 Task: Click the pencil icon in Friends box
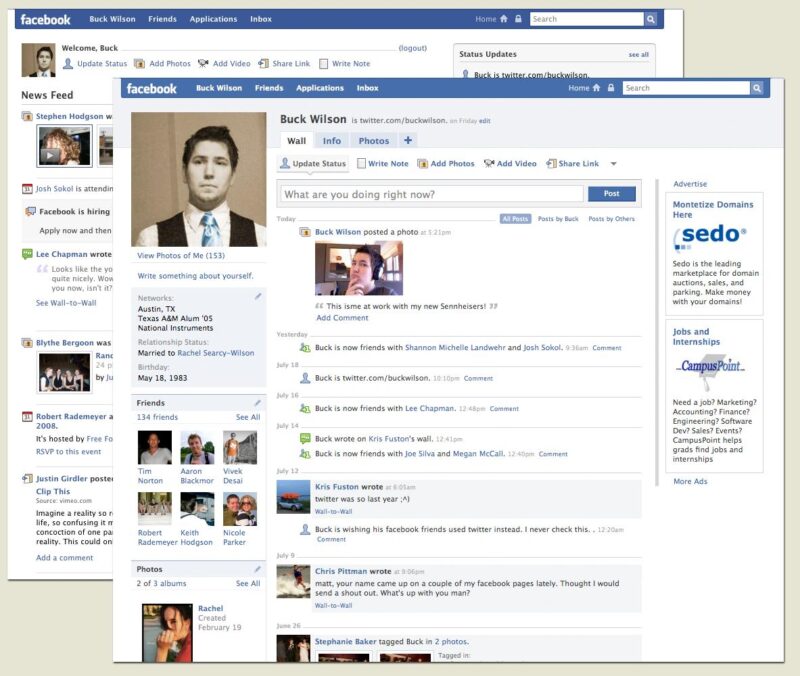pos(258,403)
